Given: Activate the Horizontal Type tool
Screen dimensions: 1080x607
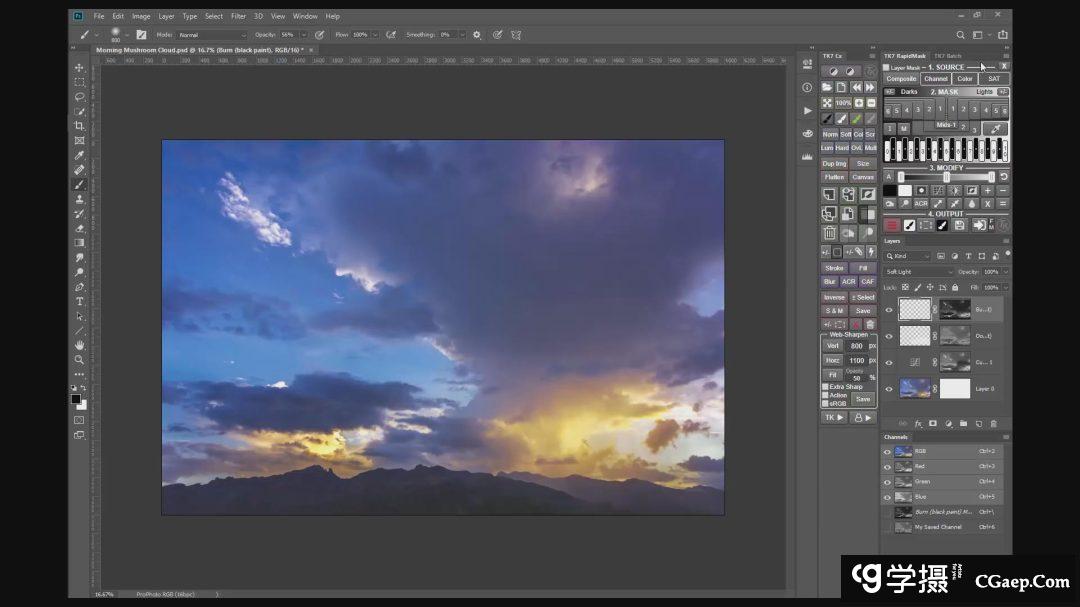Looking at the screenshot, I should point(79,301).
